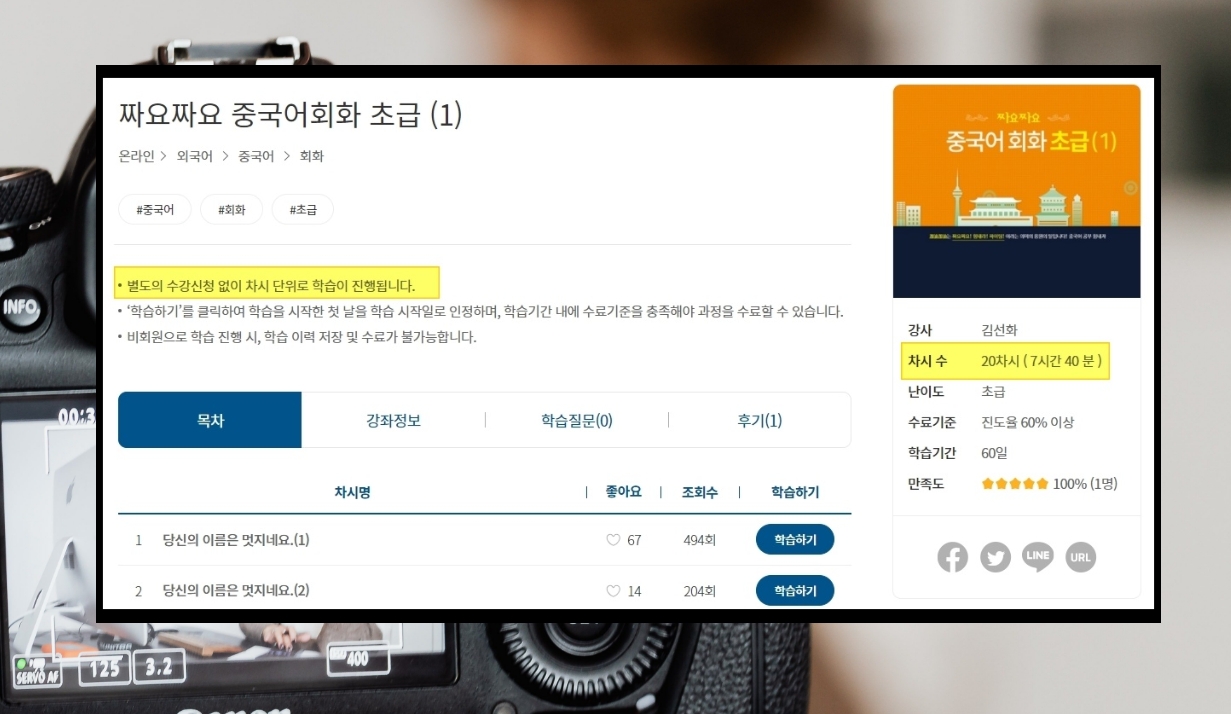Start lesson 2 with 학습하기 button
The image size is (1231, 714).
795,591
